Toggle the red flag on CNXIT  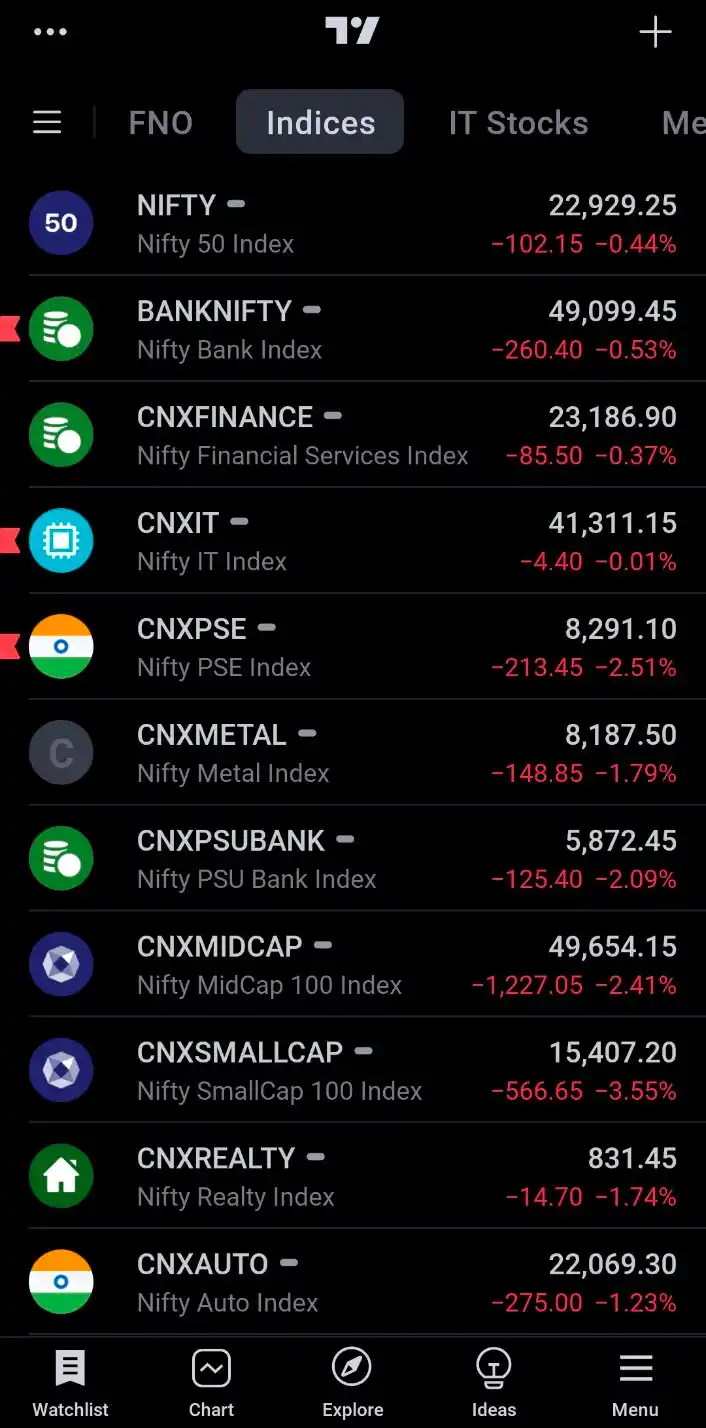coord(10,541)
